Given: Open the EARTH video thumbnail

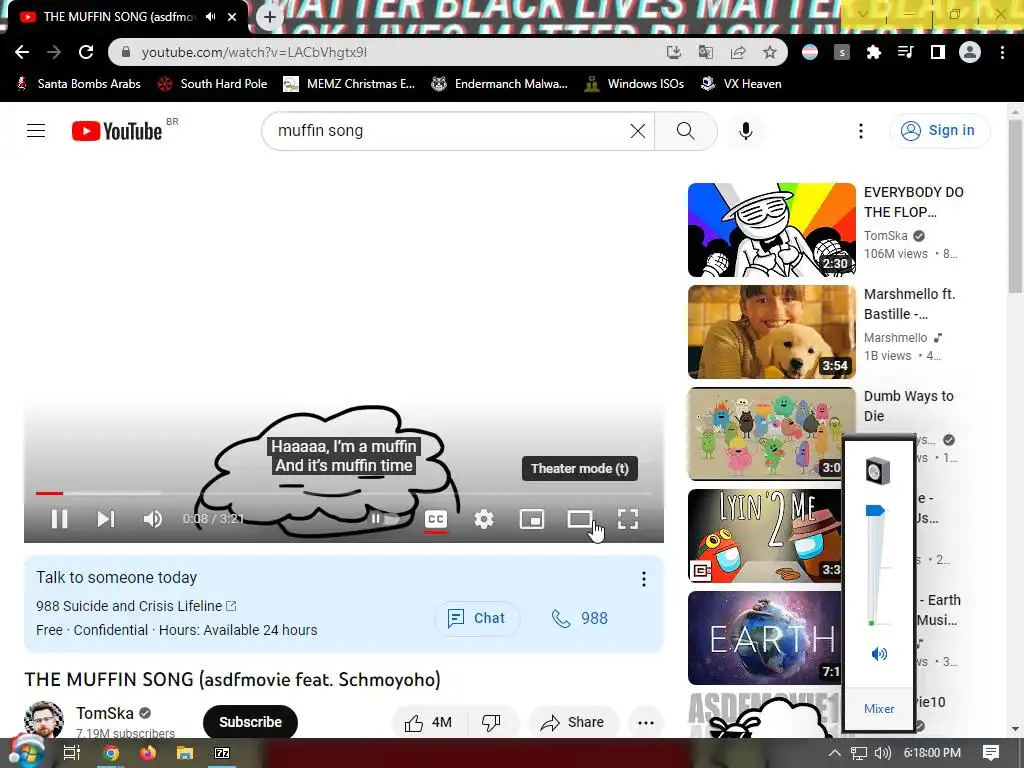Looking at the screenshot, I should [x=765, y=637].
